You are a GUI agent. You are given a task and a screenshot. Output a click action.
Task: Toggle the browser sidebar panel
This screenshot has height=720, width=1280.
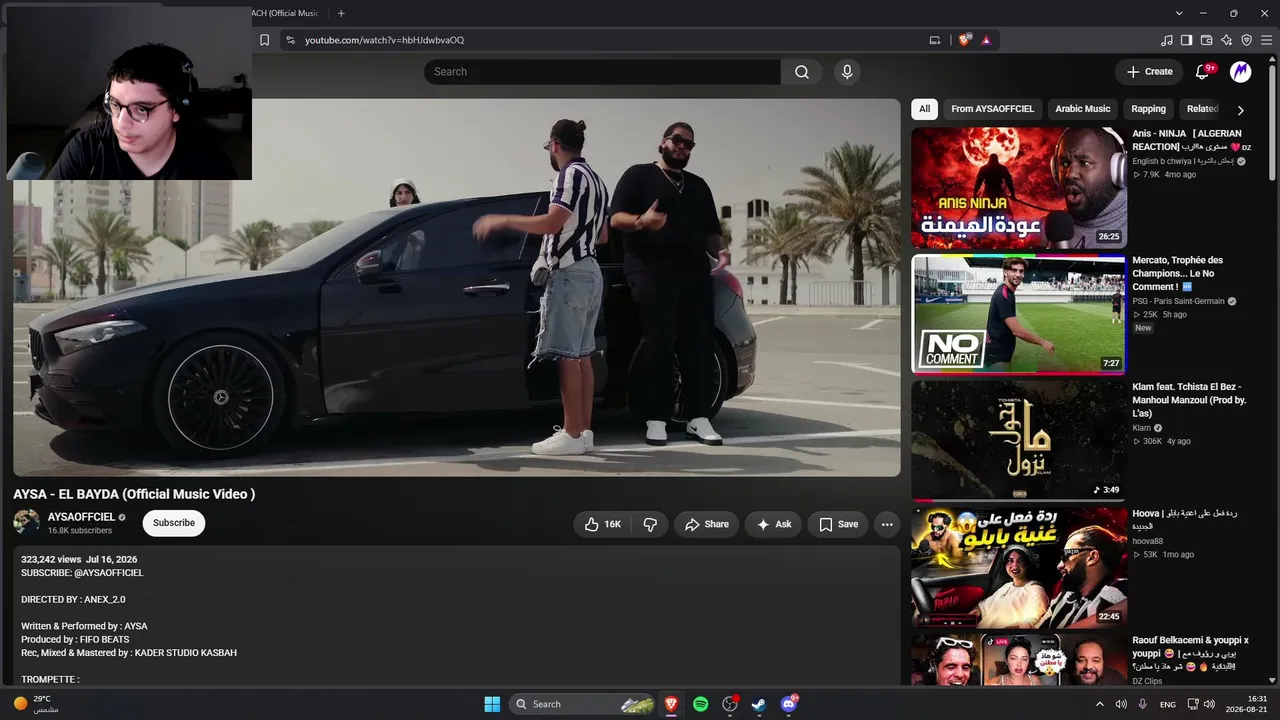1187,40
